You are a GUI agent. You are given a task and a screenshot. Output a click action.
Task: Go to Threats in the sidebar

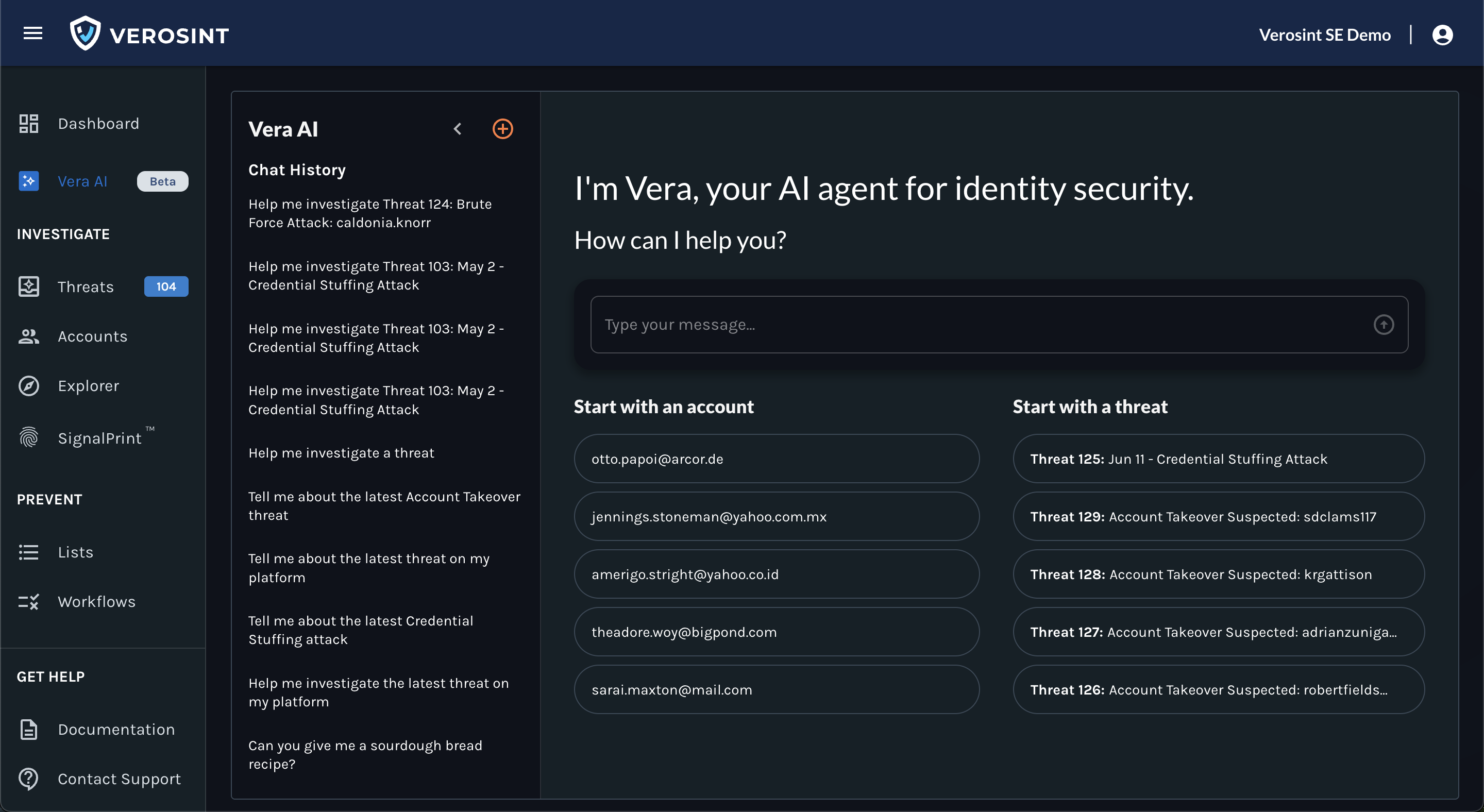coord(85,286)
